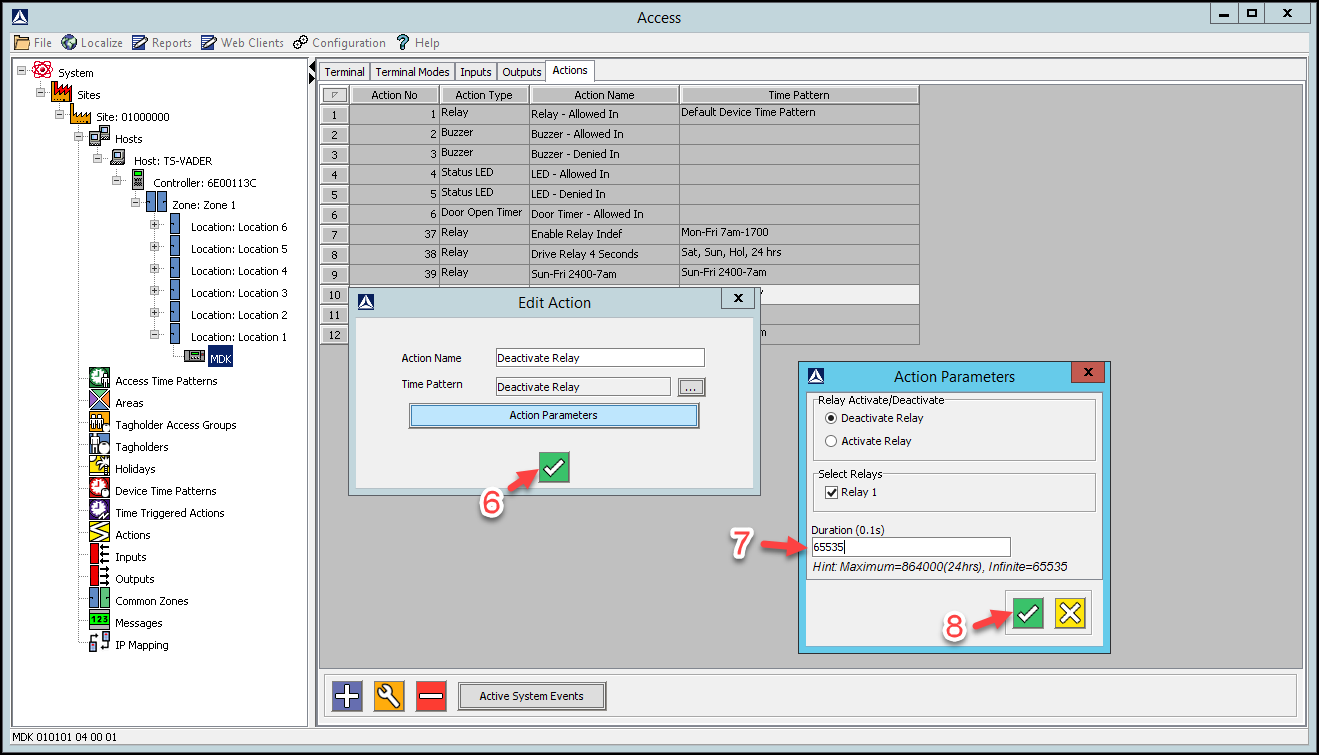The image size is (1319, 755).
Task: Click the Action Name column header
Action: click(x=604, y=95)
